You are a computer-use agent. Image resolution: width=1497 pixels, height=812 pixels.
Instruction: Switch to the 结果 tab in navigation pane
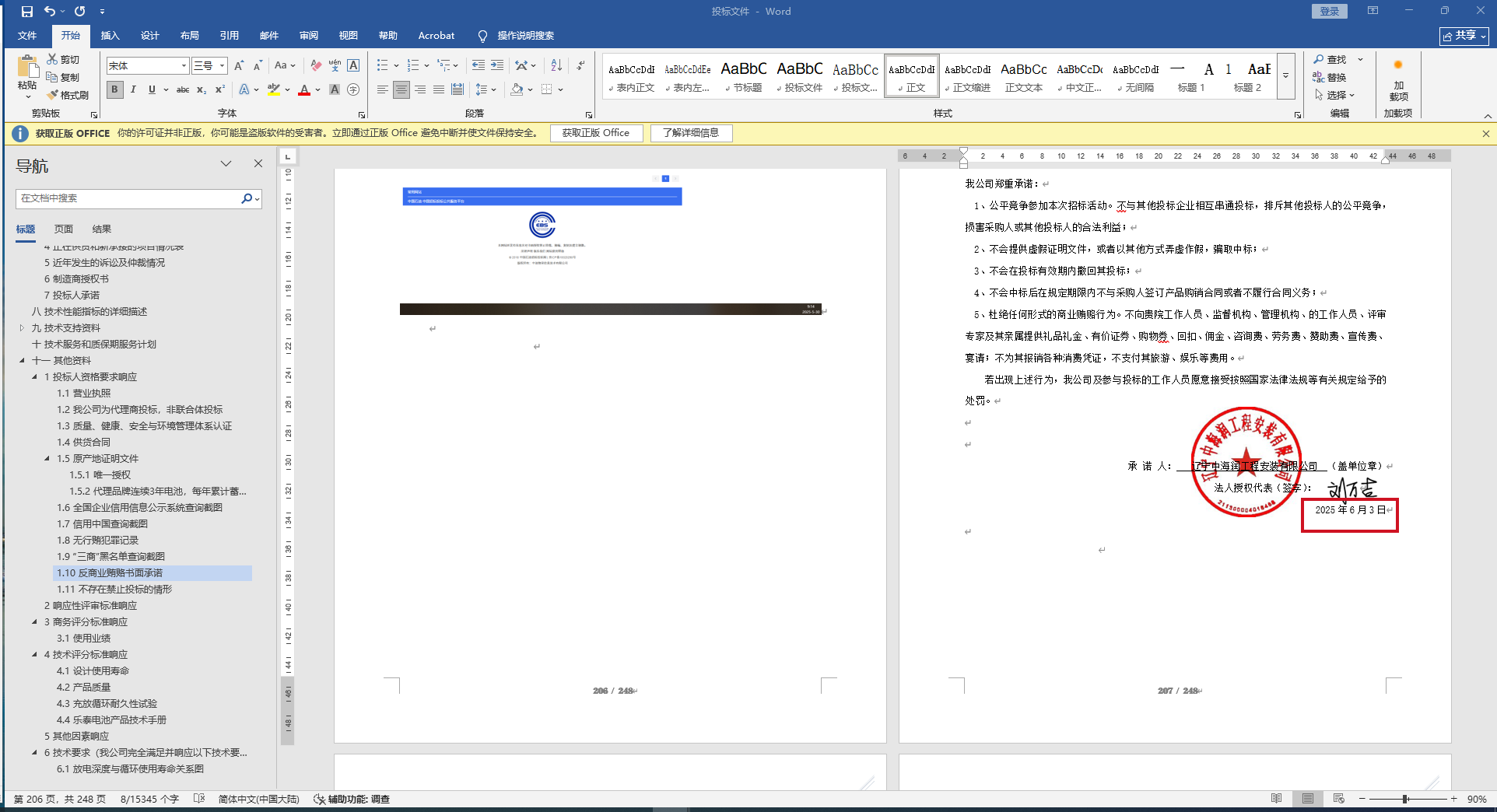(102, 229)
